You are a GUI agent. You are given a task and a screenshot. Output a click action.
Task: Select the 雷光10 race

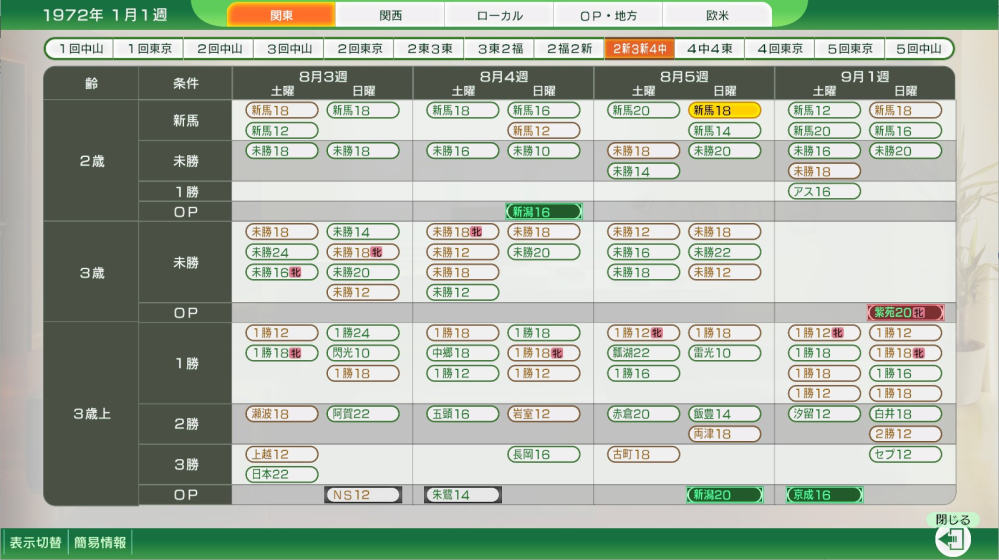[x=724, y=353]
